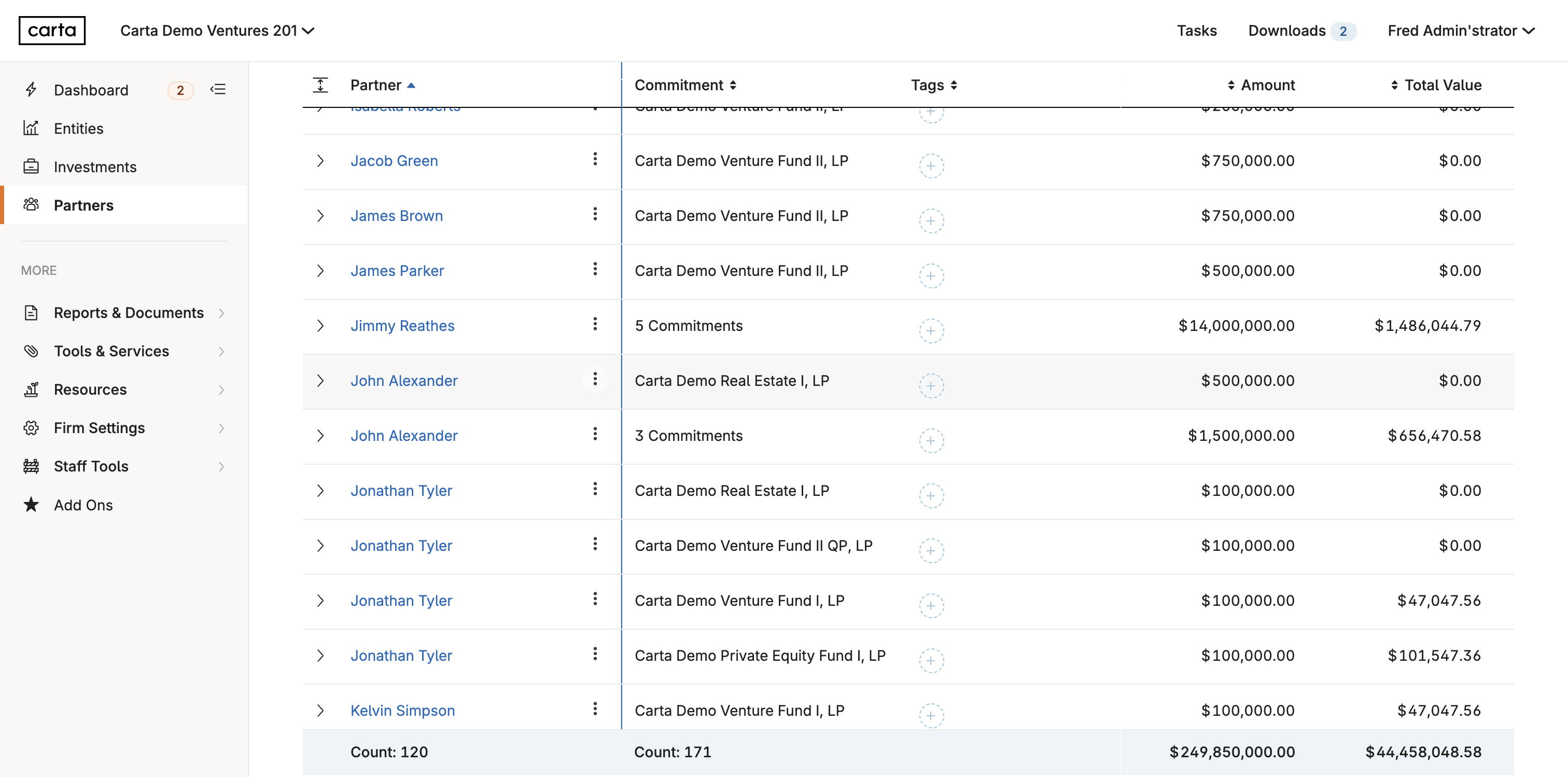Image resolution: width=1568 pixels, height=777 pixels.
Task: Open actions menu for James Brown
Action: point(595,214)
